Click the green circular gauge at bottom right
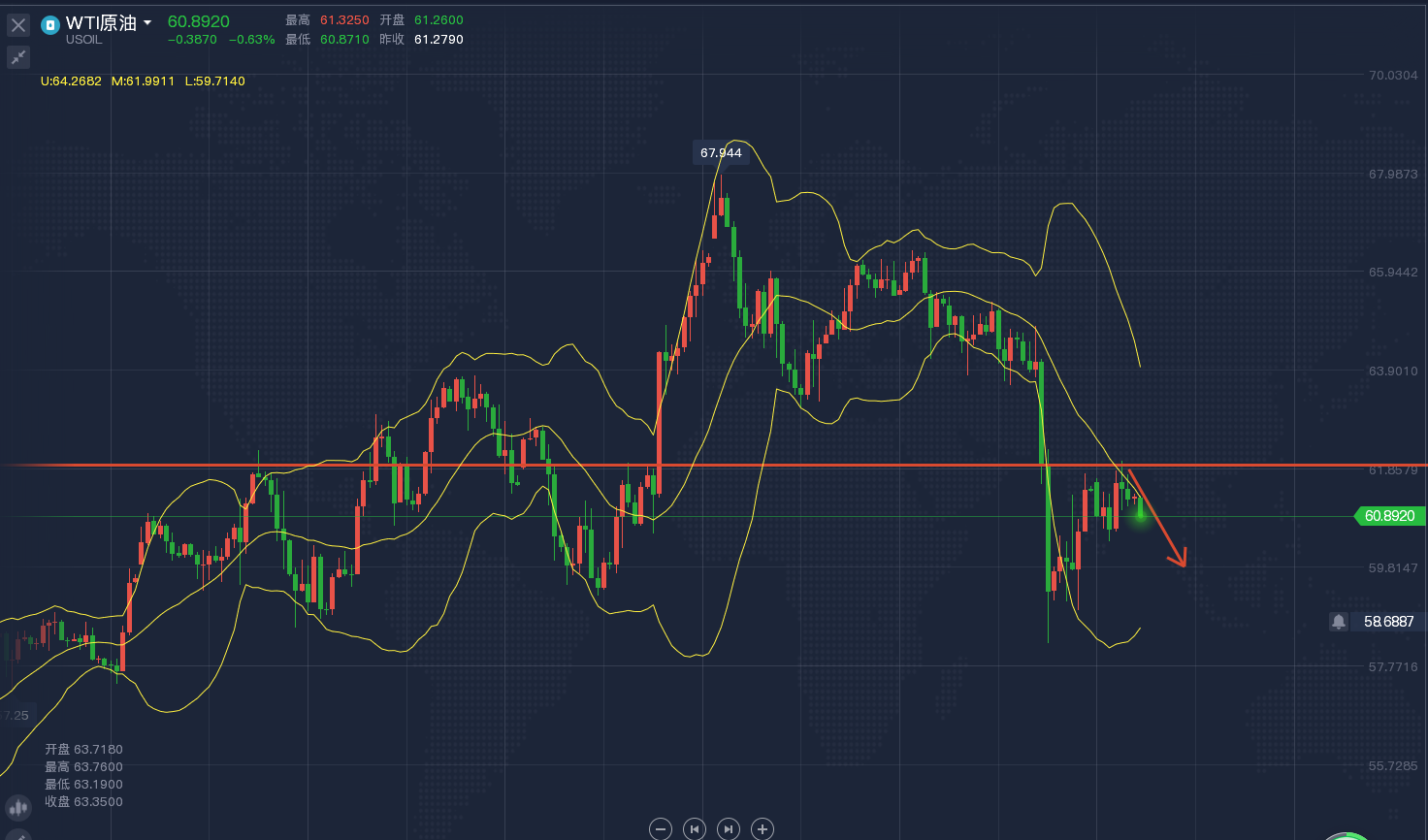The width and height of the screenshot is (1428, 840). click(x=1347, y=835)
